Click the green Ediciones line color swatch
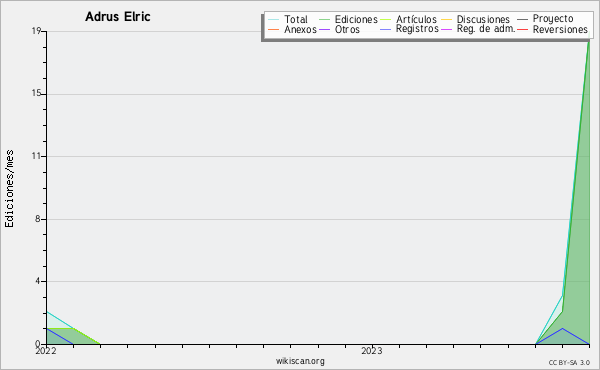The height and width of the screenshot is (370, 600). pyautogui.click(x=324, y=20)
